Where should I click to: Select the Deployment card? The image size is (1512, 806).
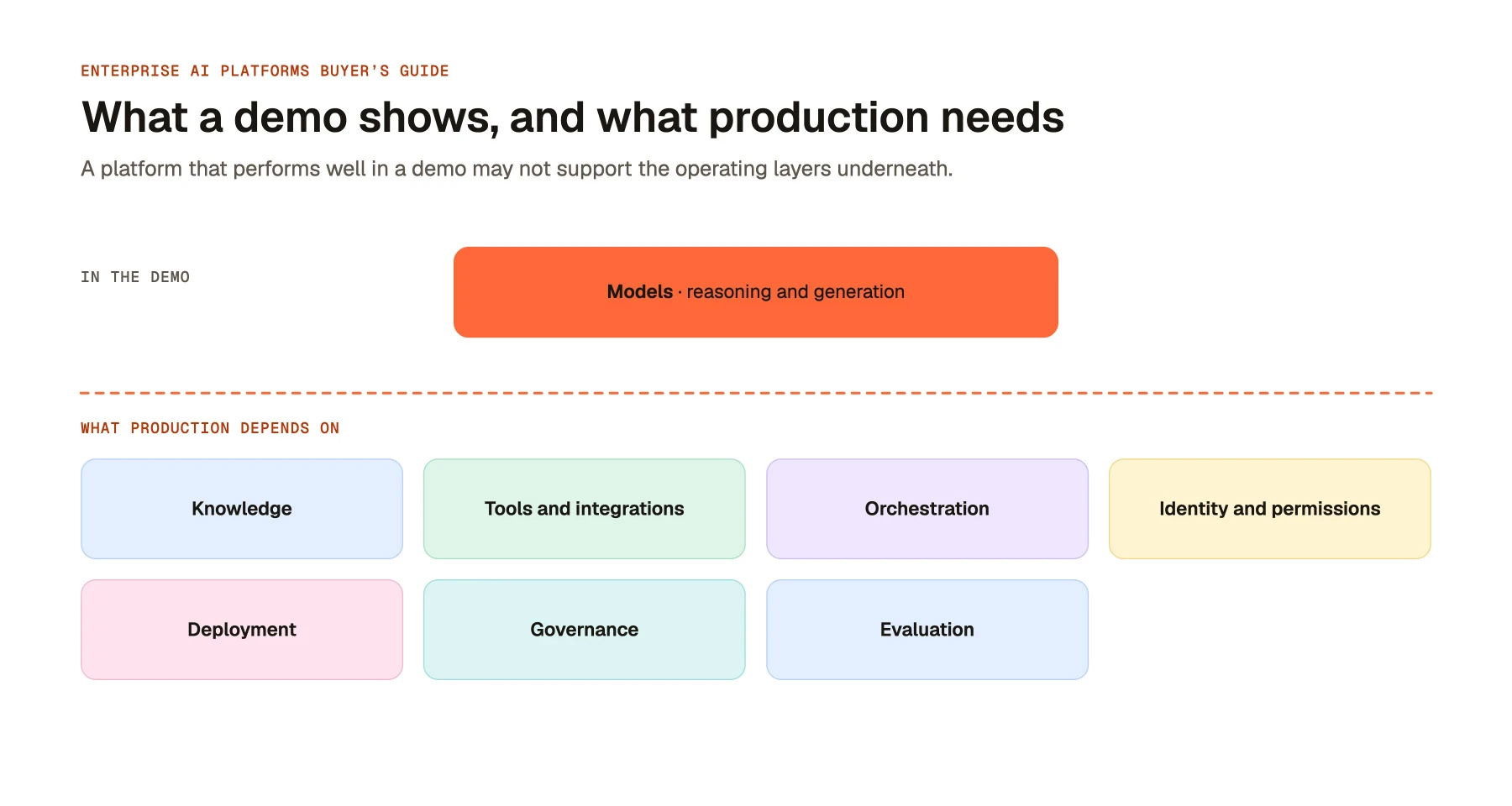pyautogui.click(x=242, y=630)
